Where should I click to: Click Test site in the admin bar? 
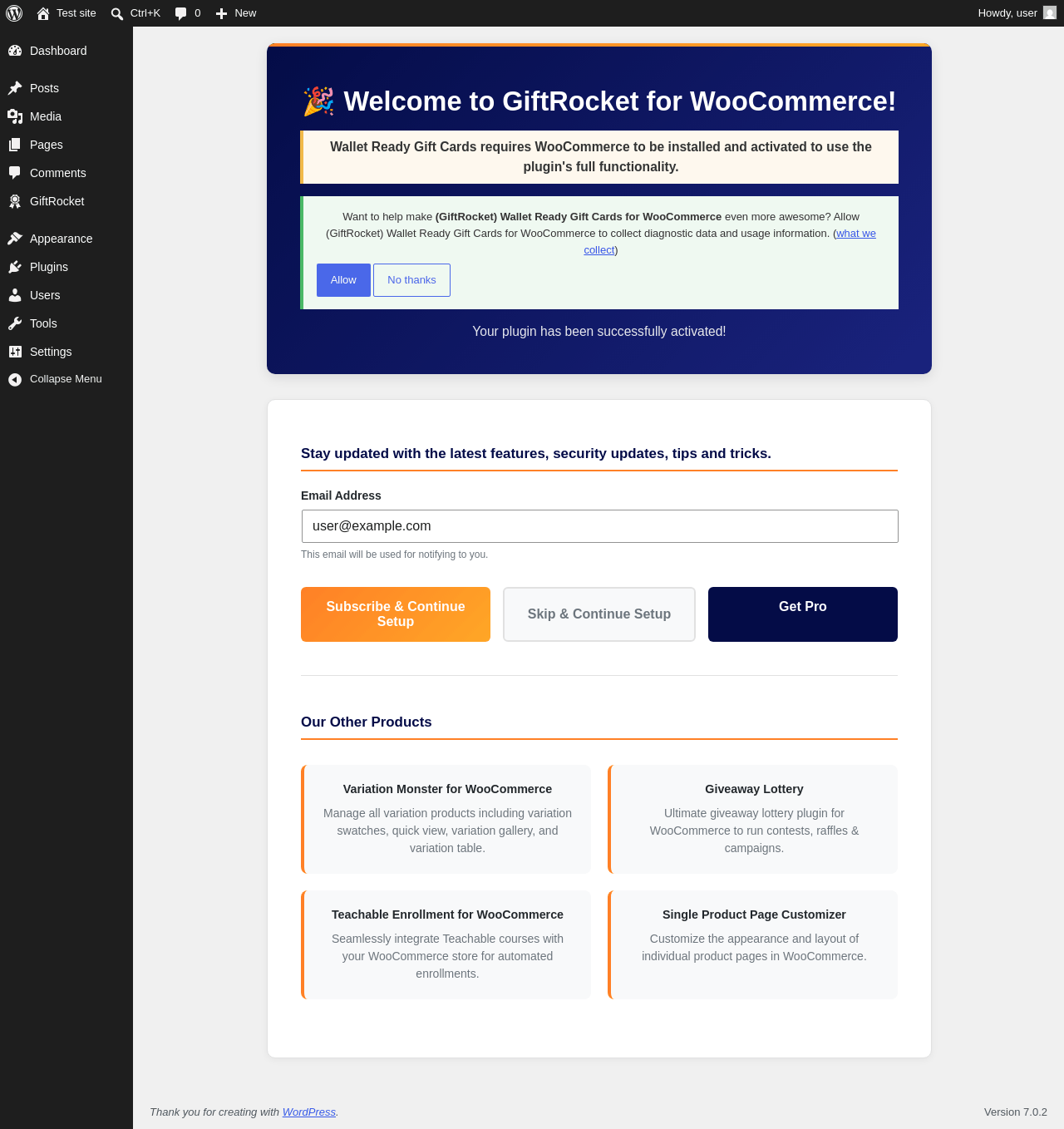66,13
